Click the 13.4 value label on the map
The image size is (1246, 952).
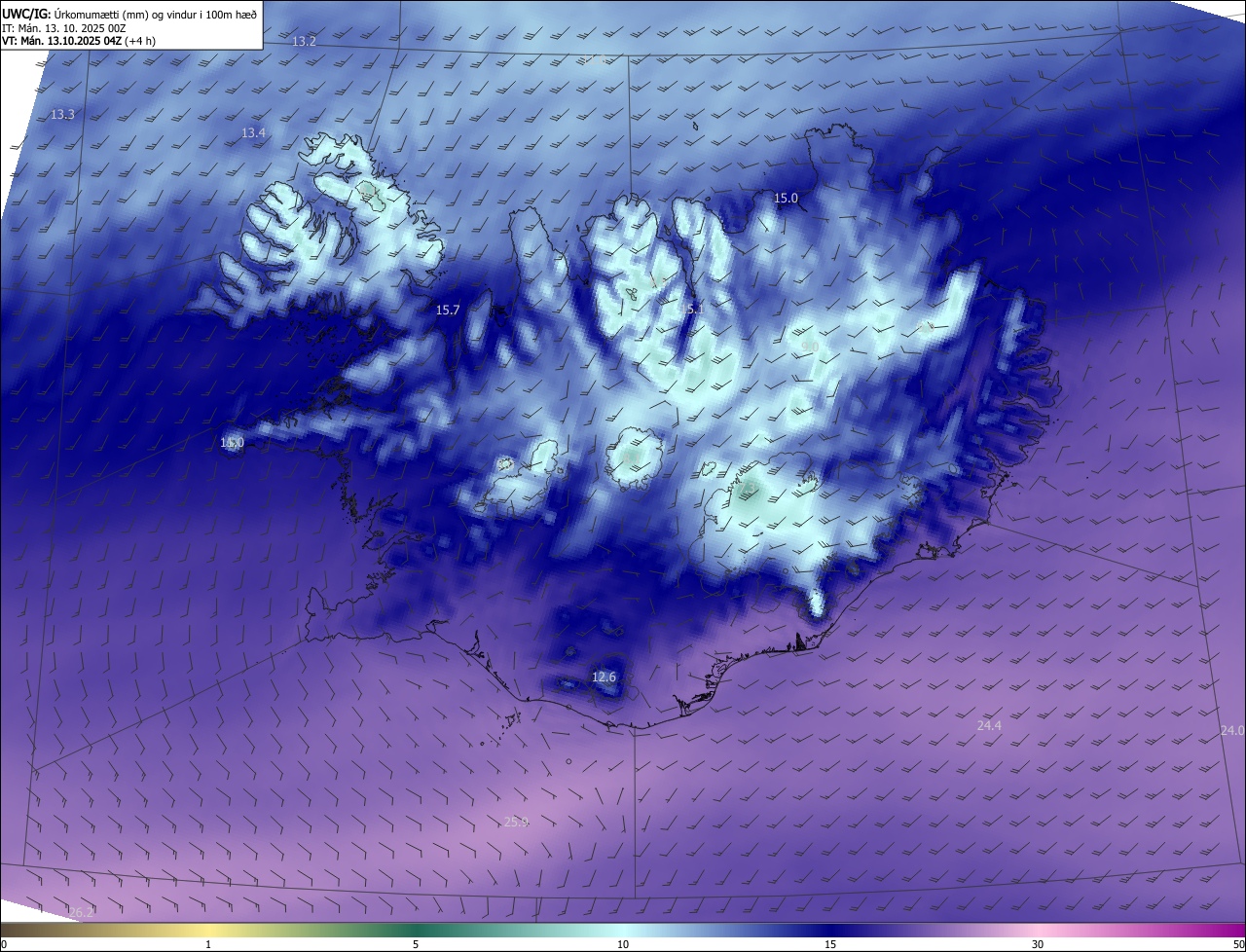tap(253, 132)
